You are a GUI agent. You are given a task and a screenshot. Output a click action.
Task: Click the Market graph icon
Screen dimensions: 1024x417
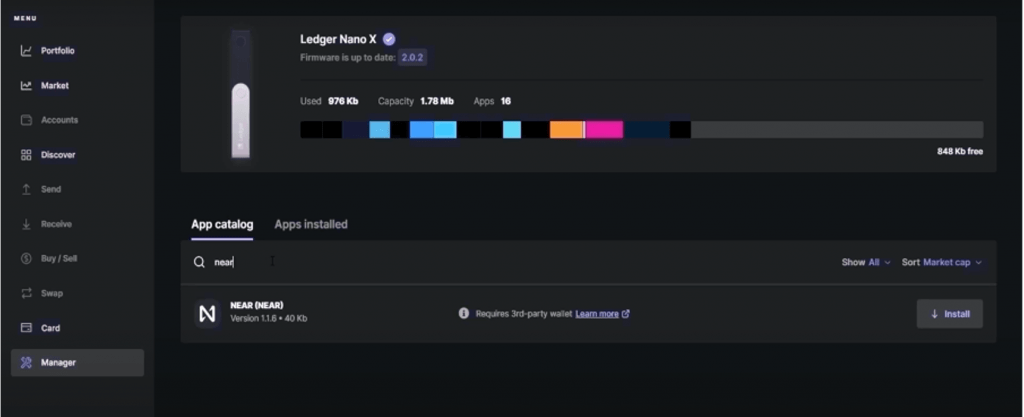tap(26, 85)
